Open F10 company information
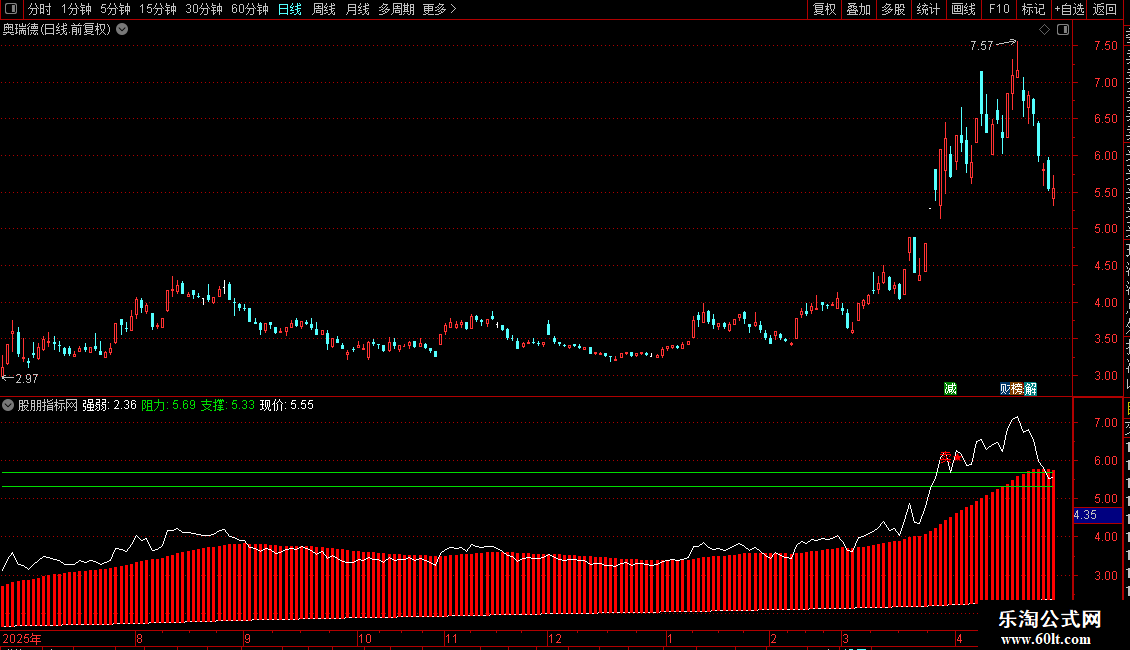The width and height of the screenshot is (1130, 650). coord(999,9)
